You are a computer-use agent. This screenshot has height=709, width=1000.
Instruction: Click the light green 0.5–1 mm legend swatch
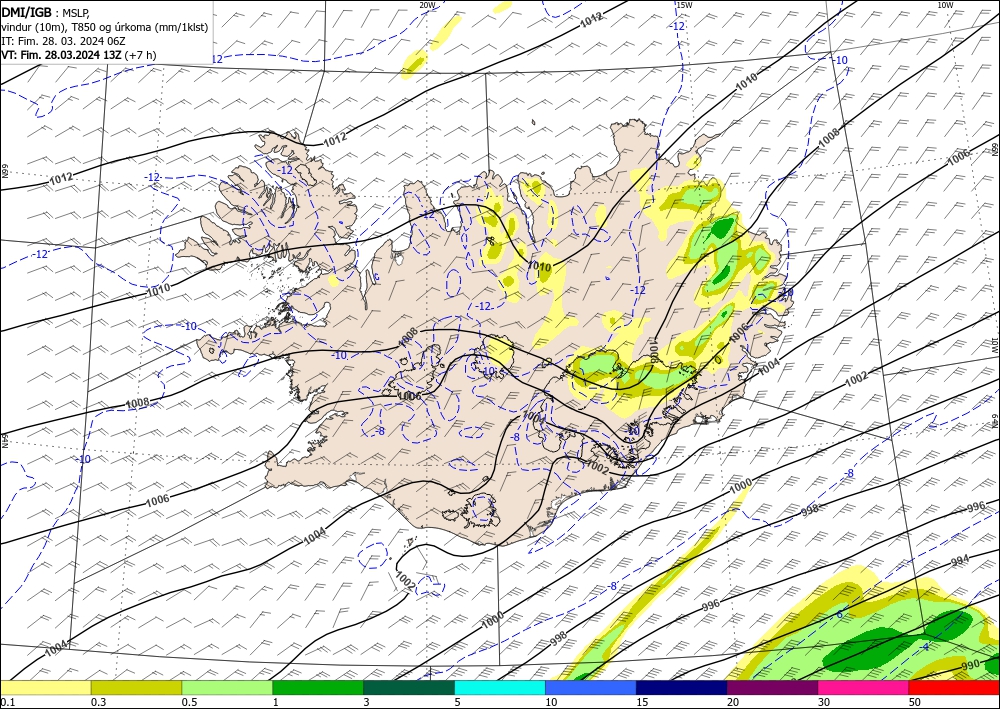[x=227, y=688]
